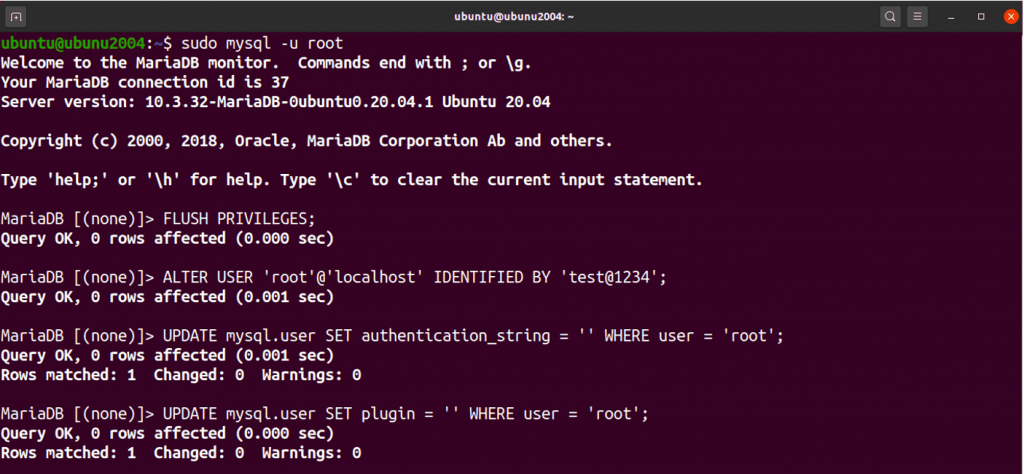Open the hamburger menu
Screen dimensions: 1024x474
tap(918, 16)
